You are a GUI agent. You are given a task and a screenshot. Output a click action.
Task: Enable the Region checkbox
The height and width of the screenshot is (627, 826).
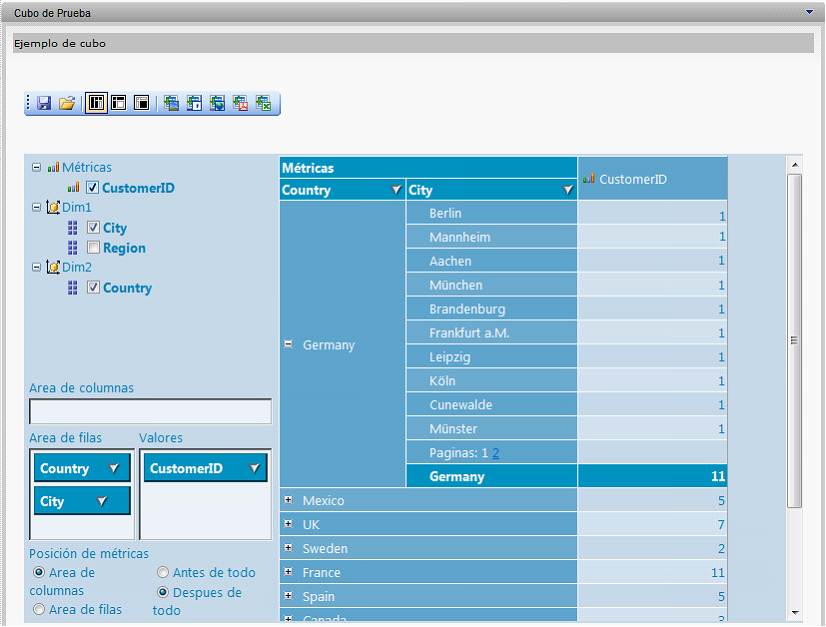[93, 248]
